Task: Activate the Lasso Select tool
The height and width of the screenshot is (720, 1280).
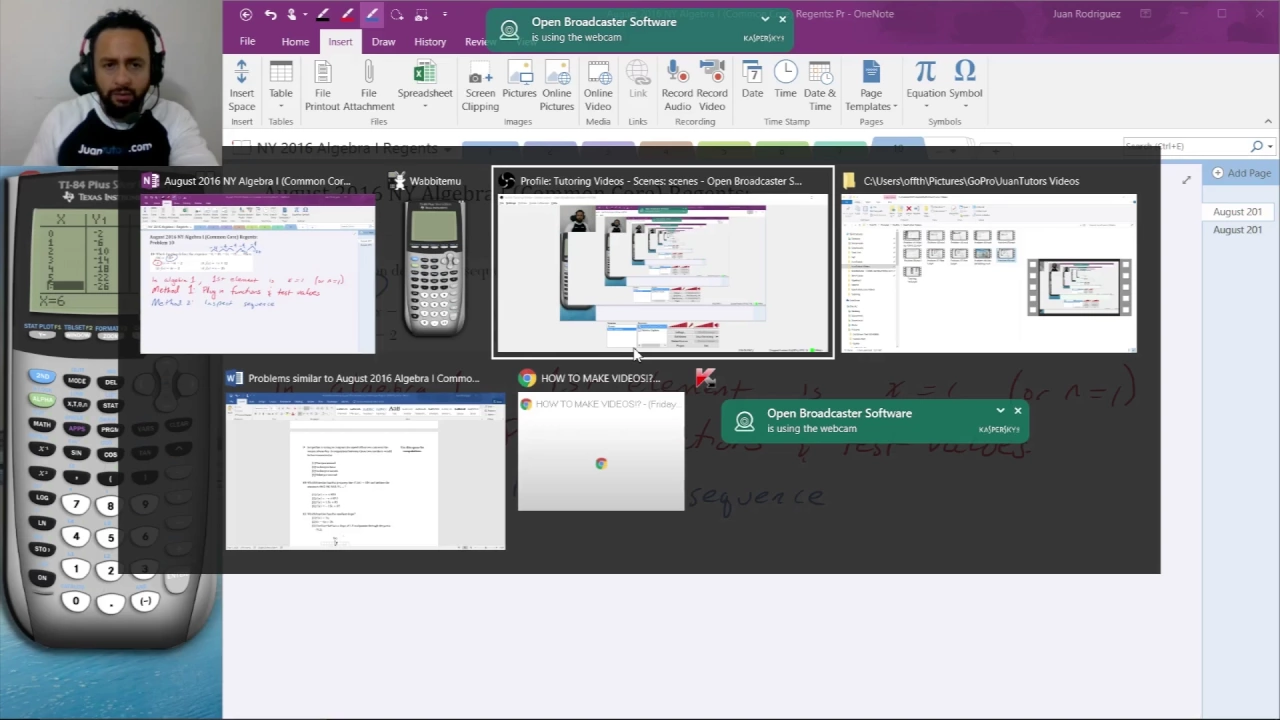Action: click(x=397, y=14)
